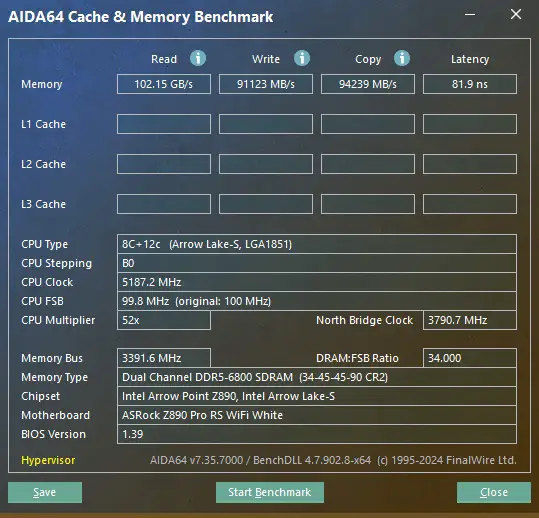Click the Close button at bottom
Image resolution: width=539 pixels, height=518 pixels.
(494, 492)
